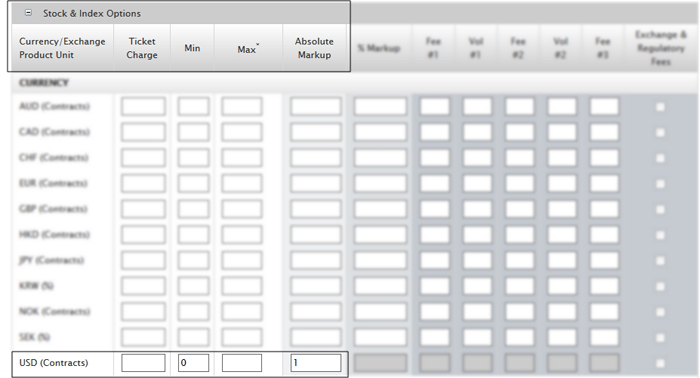Click the EUR (Contracts) Ticket Charge field
The image size is (700, 378).
[143, 183]
